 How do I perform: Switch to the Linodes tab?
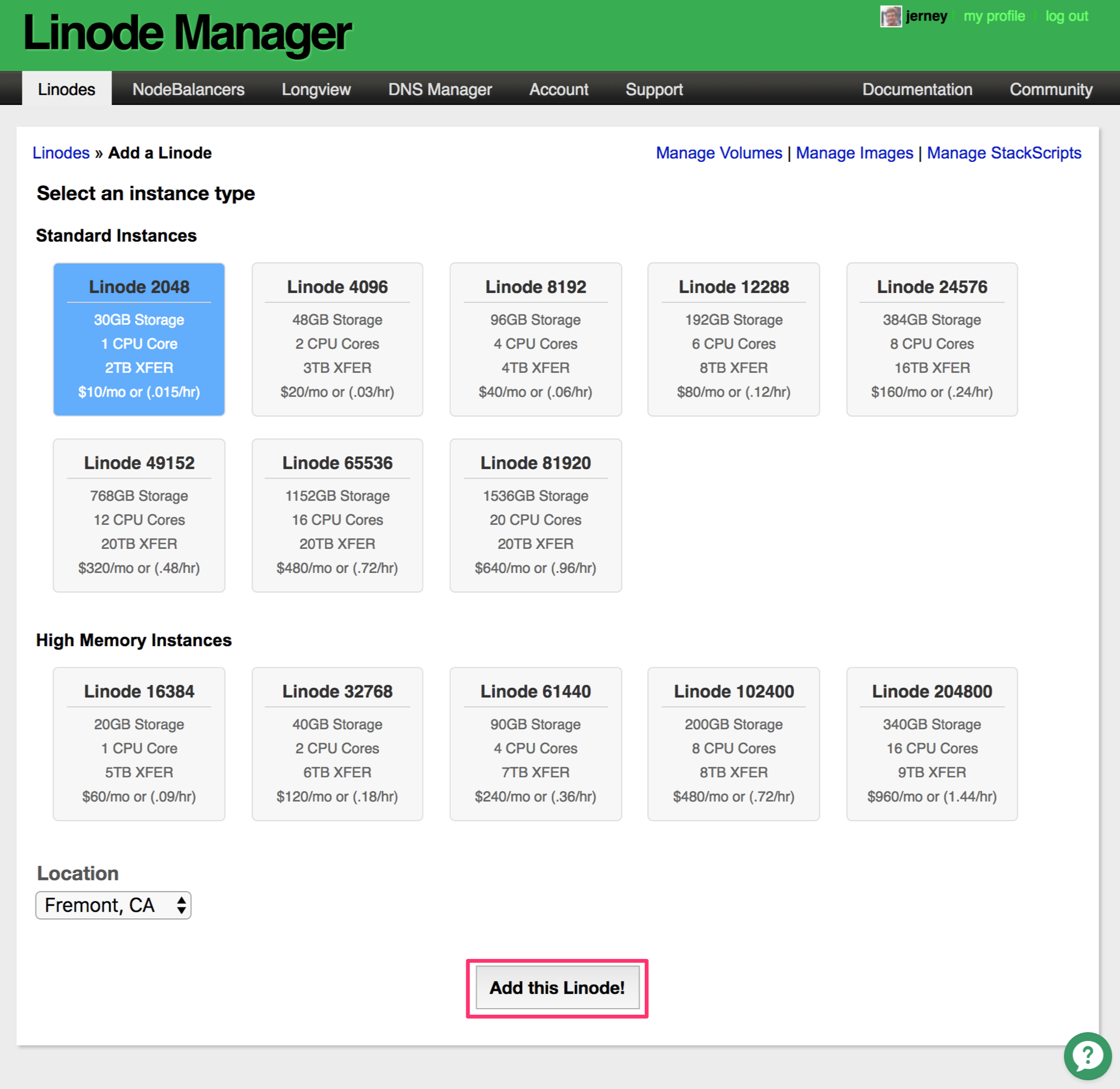pyautogui.click(x=66, y=89)
